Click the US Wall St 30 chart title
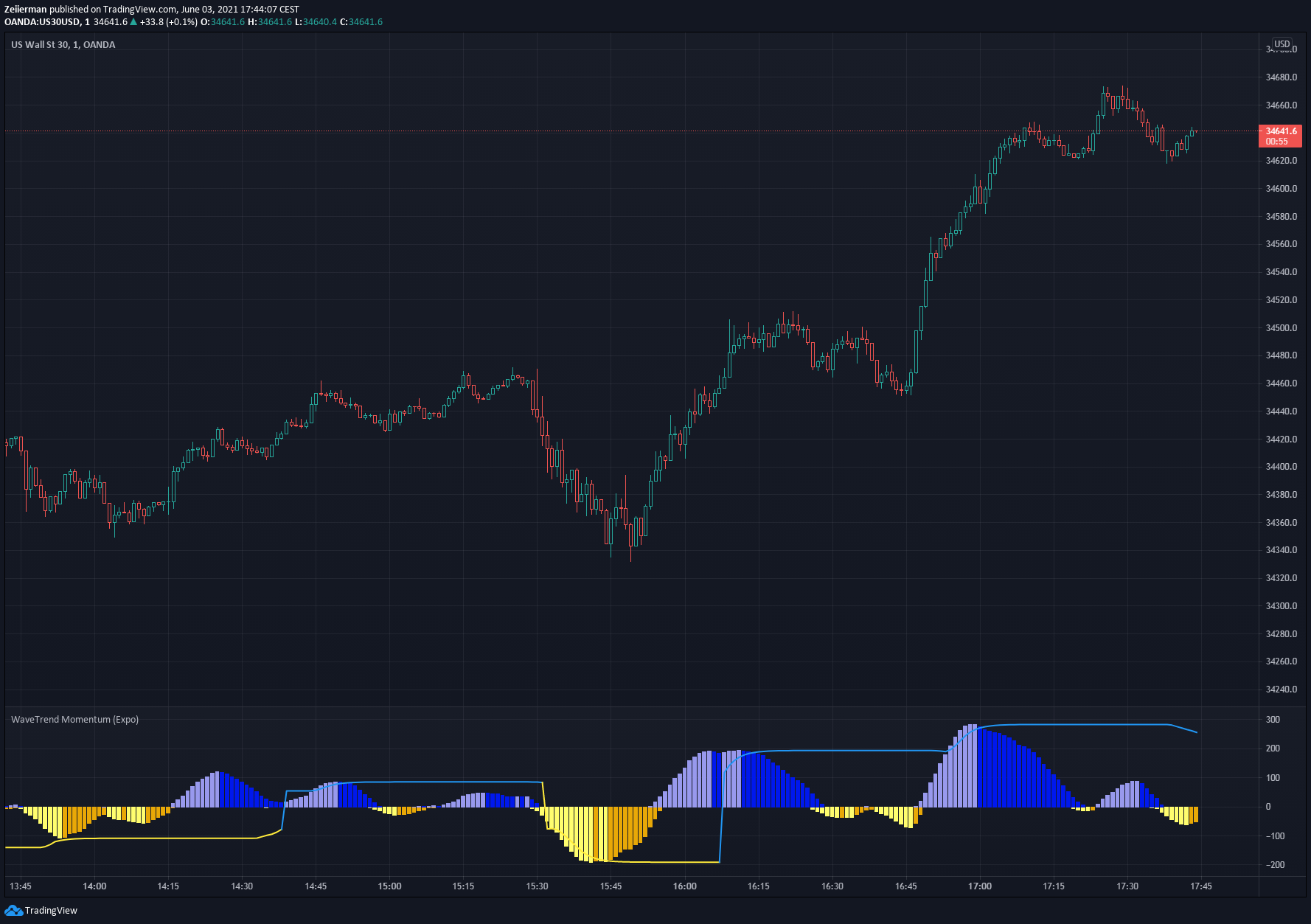This screenshot has height=924, width=1311. (x=63, y=45)
